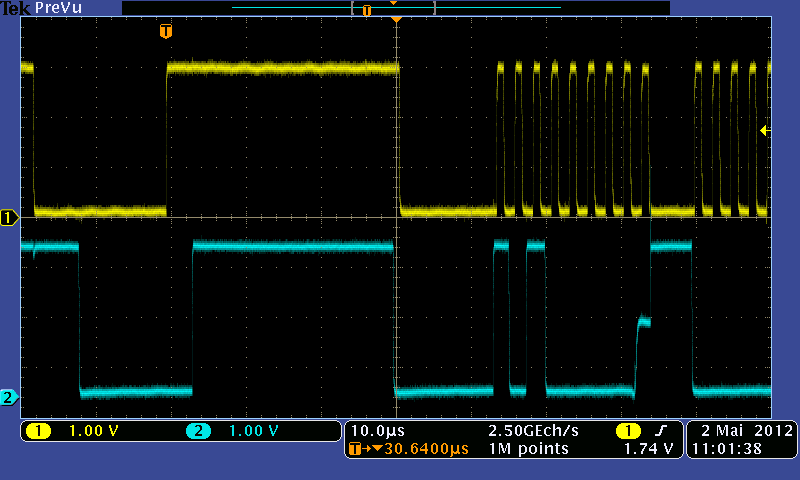Click the 2.50GEch/s sample rate readout
This screenshot has height=480, width=800.
pyautogui.click(x=533, y=431)
